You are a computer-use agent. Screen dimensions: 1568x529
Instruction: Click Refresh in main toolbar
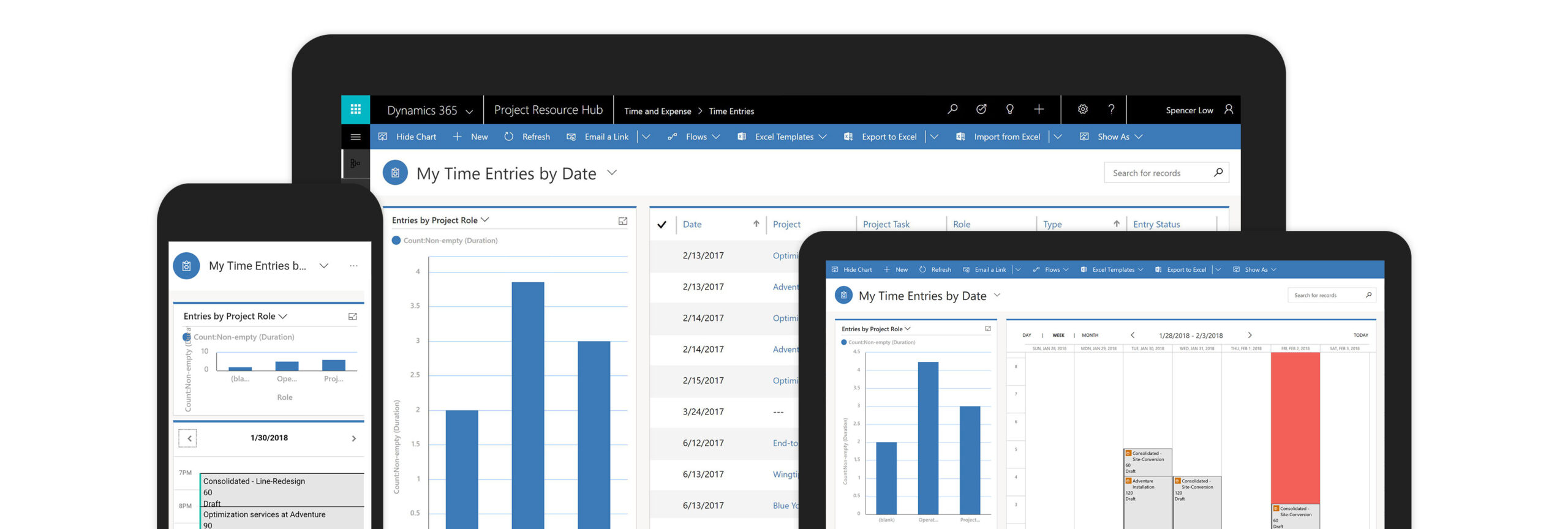click(x=527, y=137)
